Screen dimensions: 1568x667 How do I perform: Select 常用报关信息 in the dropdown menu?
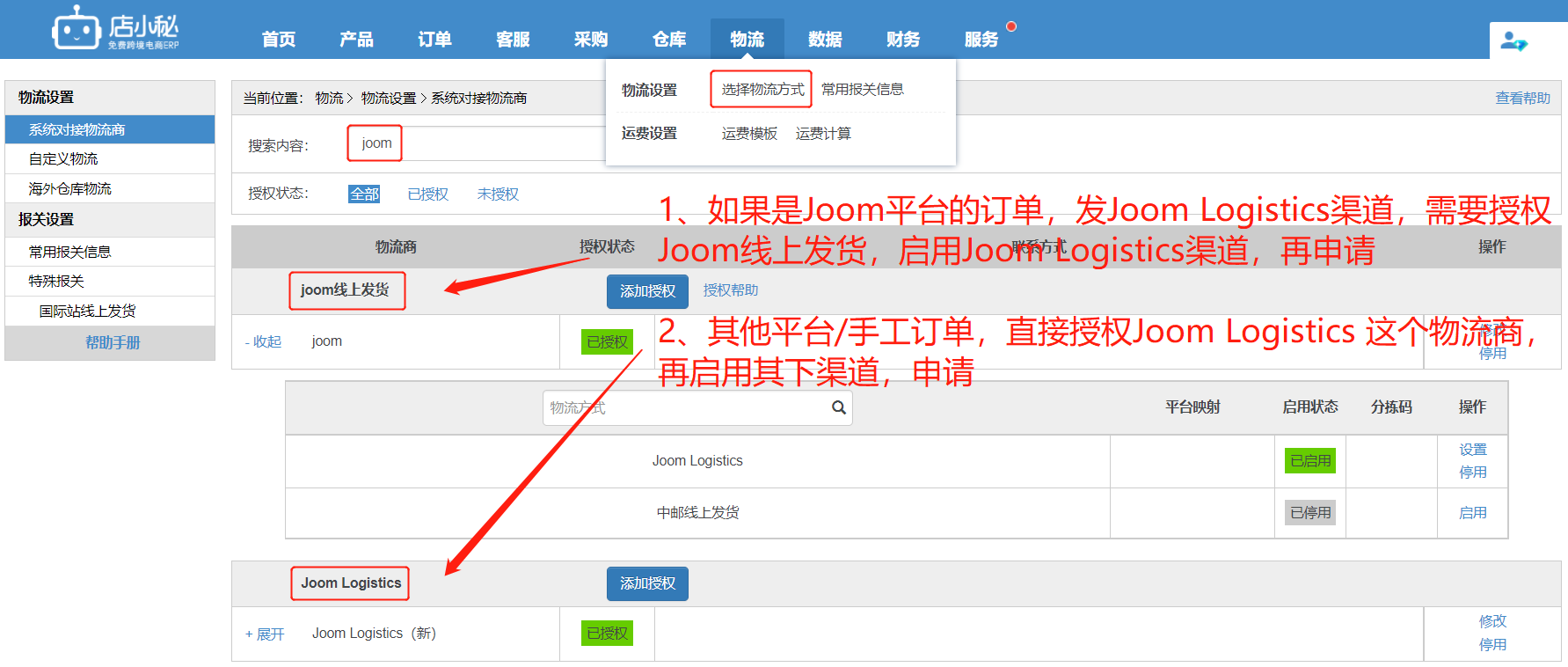click(863, 90)
